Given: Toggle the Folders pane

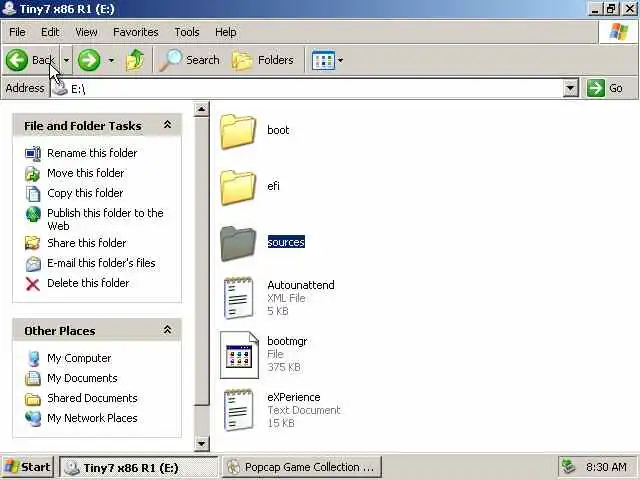Looking at the screenshot, I should pos(262,60).
